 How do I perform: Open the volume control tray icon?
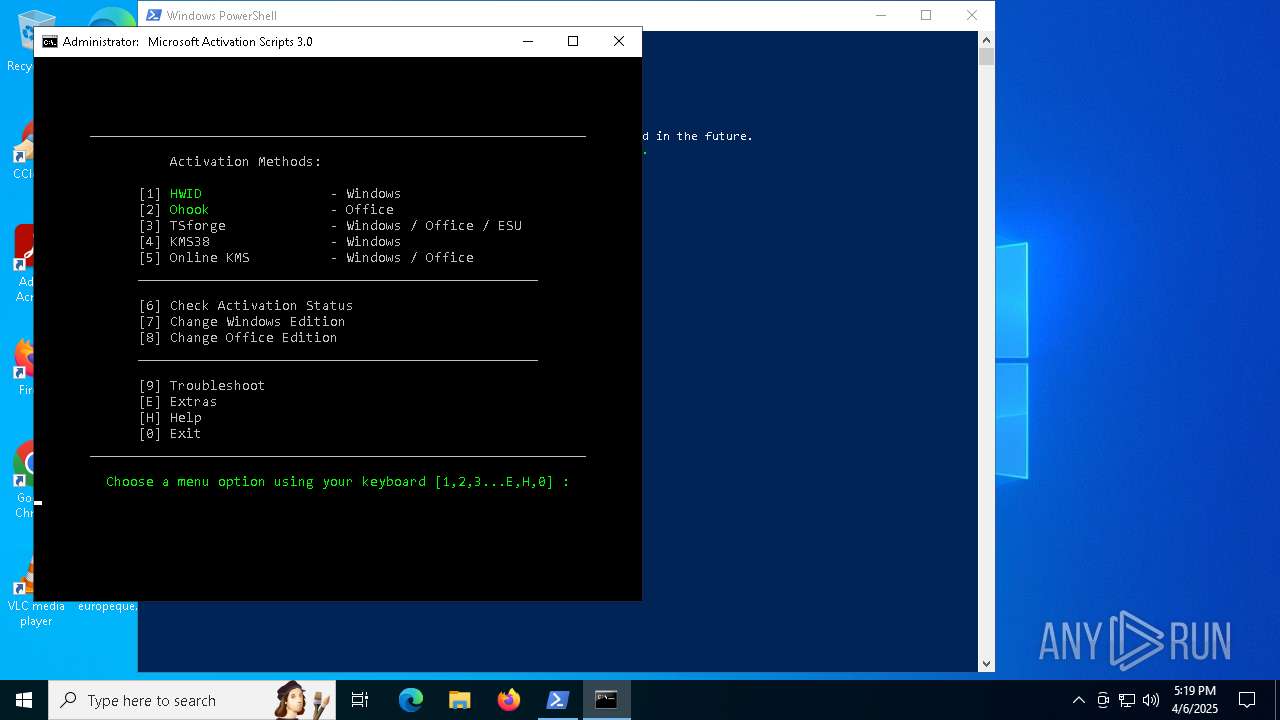coord(1151,700)
